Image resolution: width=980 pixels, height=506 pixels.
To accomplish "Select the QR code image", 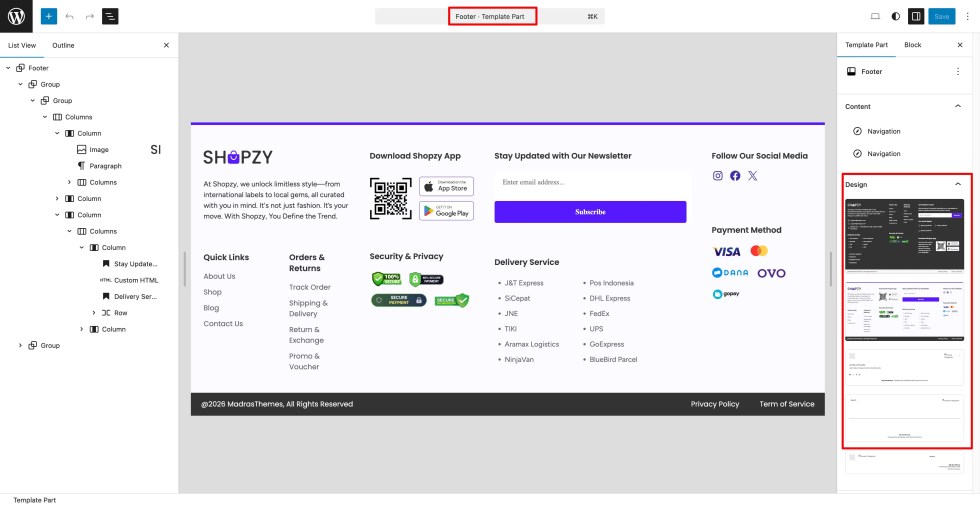I will coord(391,199).
